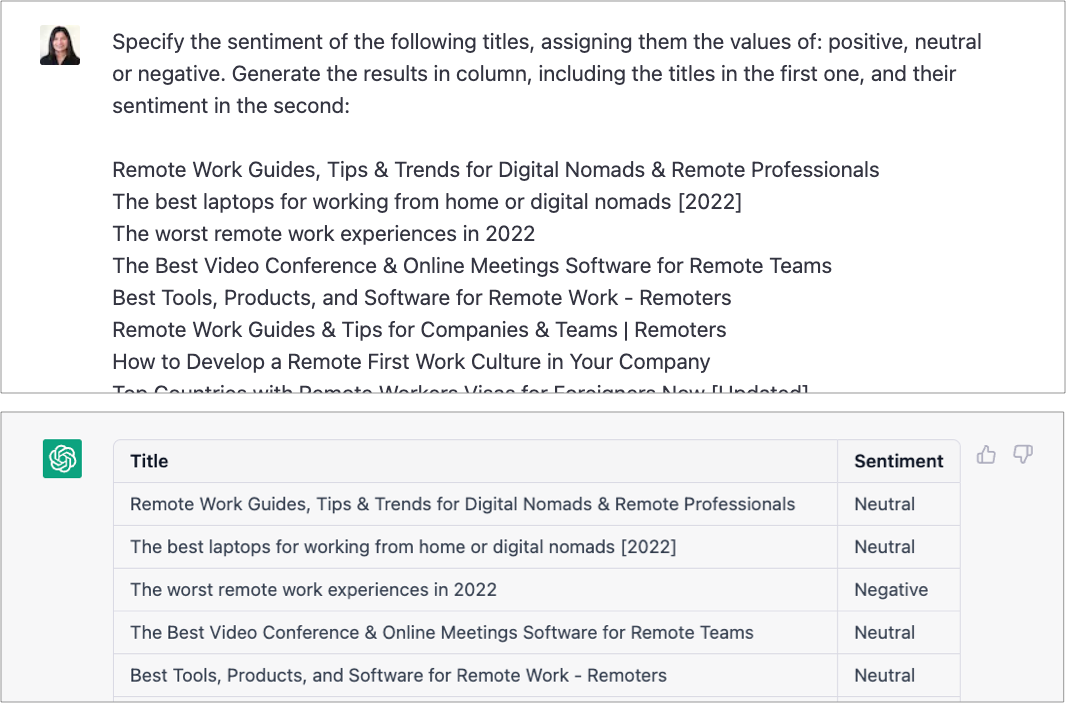Click the Neutral cell for the best laptops row
Image resolution: width=1066 pixels, height=703 pixels.
click(884, 547)
